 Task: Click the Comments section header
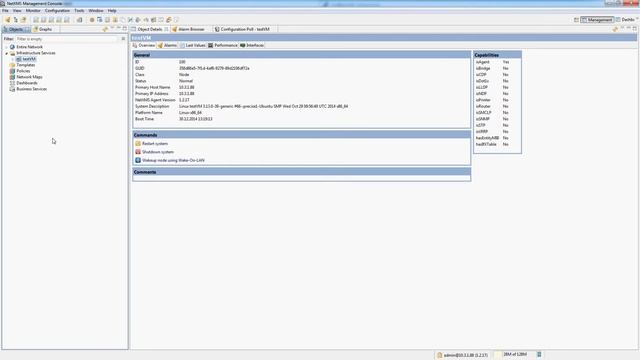pyautogui.click(x=302, y=172)
